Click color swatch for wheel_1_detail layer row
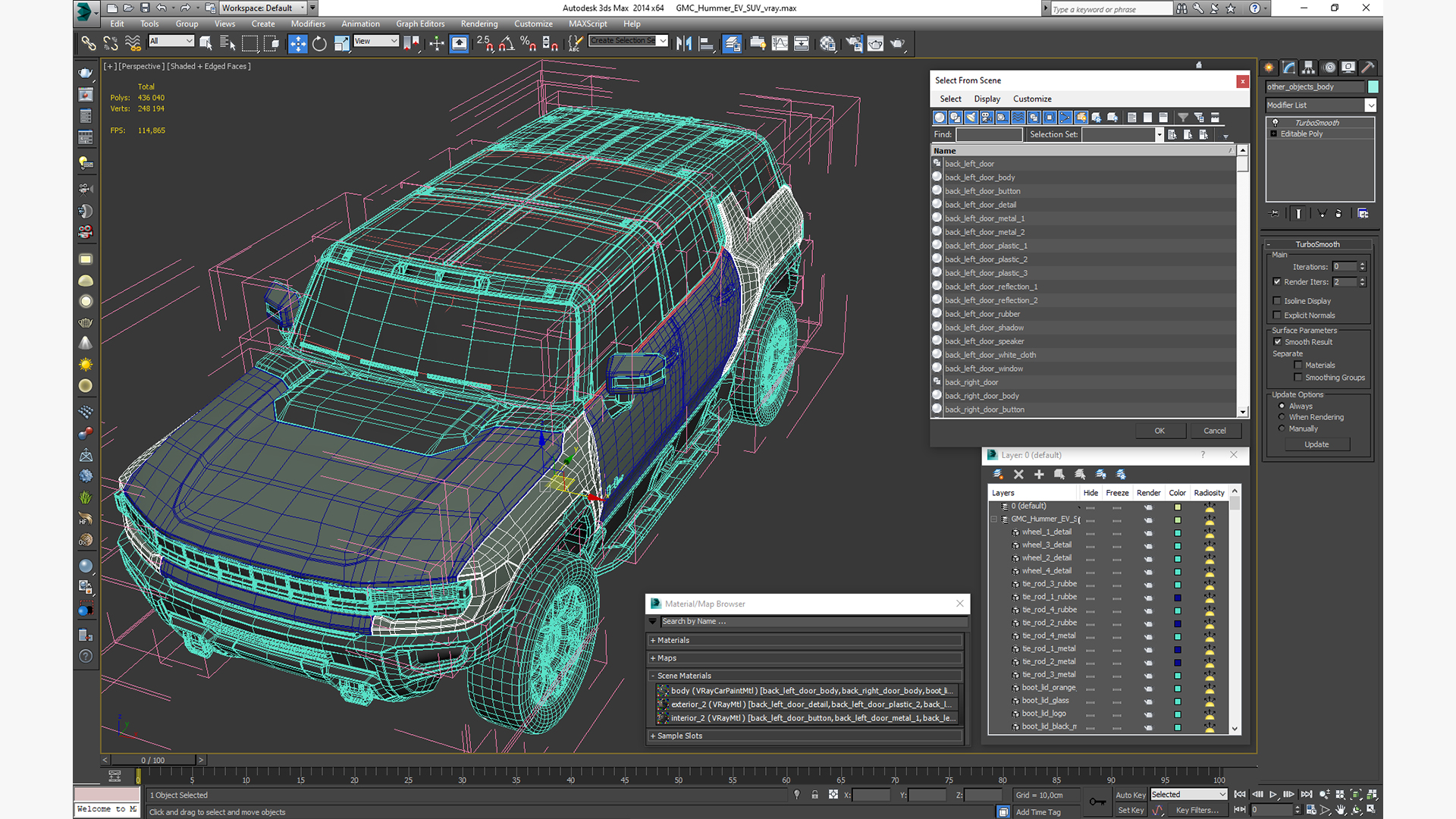This screenshot has height=819, width=1456. coord(1178,532)
